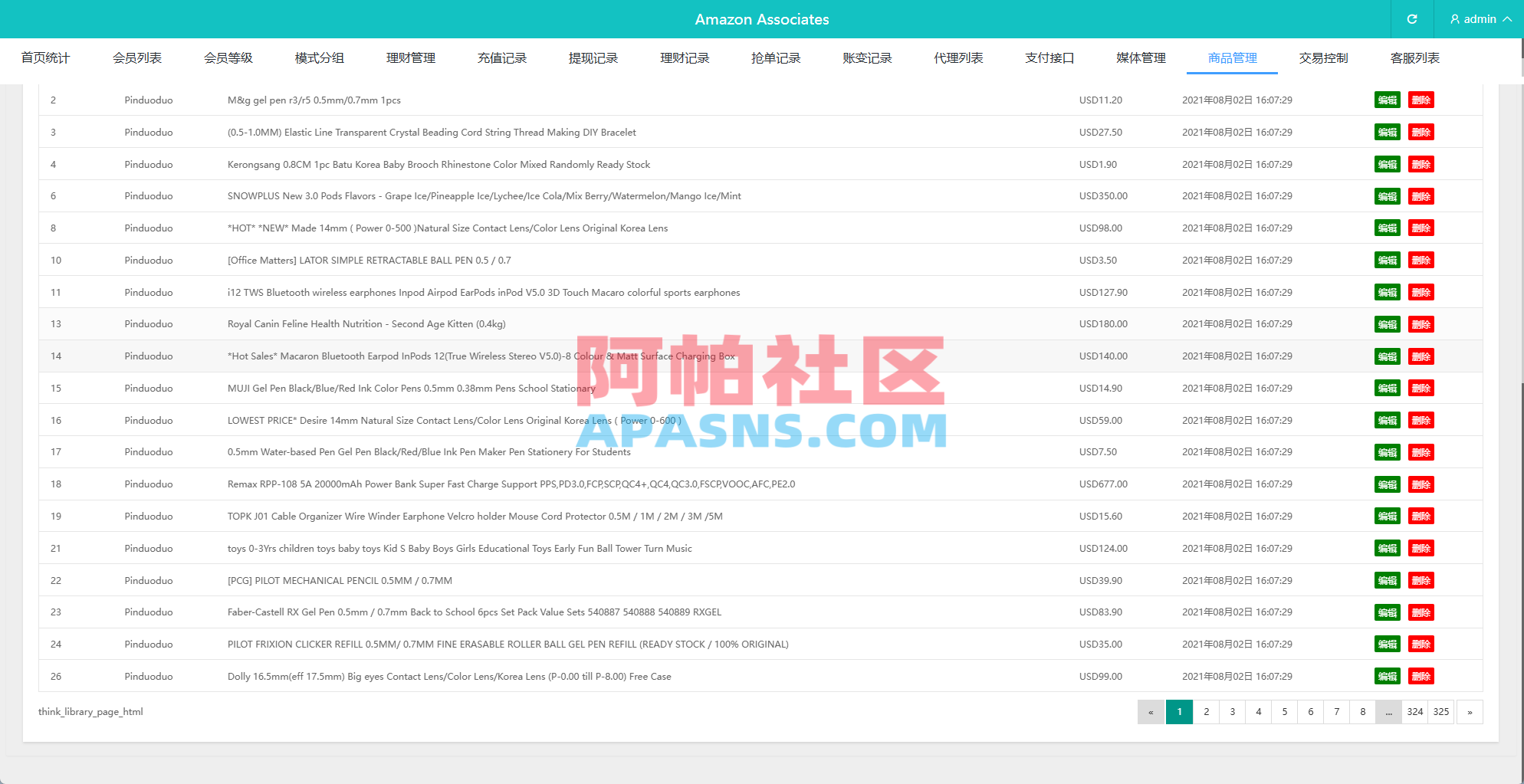Edit the Dolly 16.5mm Contact Lens row
The width and height of the screenshot is (1524, 784).
[1387, 677]
